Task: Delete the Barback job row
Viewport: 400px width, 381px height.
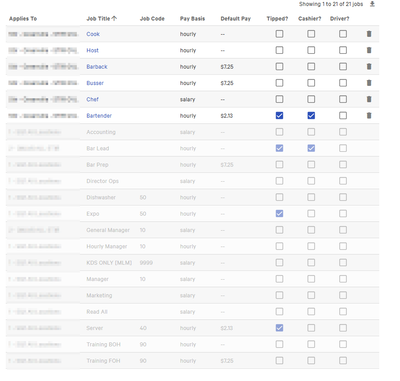Action: click(369, 66)
